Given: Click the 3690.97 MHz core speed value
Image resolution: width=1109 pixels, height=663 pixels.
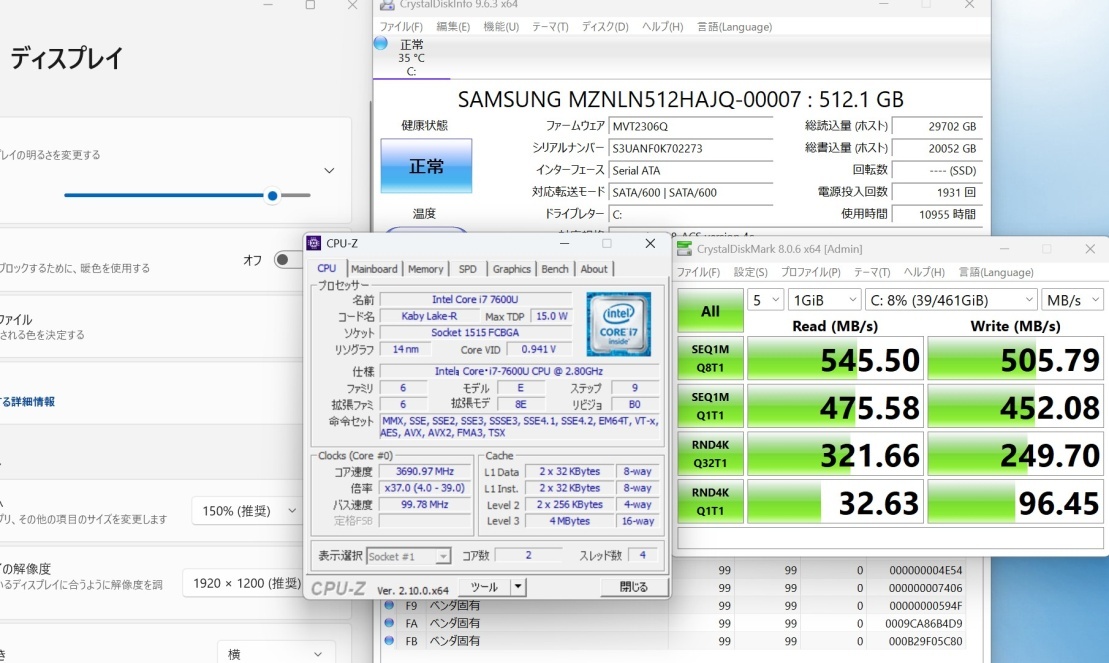Looking at the screenshot, I should (425, 471).
